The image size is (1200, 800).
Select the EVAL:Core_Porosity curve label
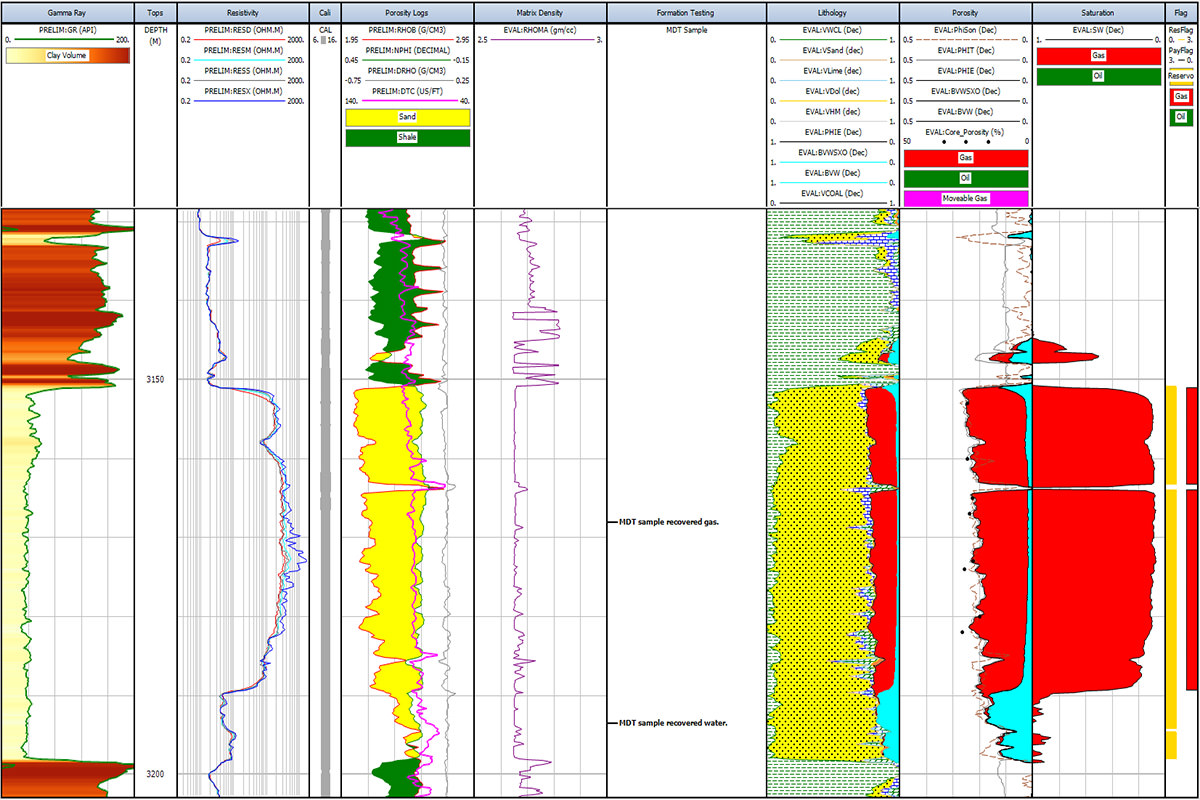(x=965, y=131)
